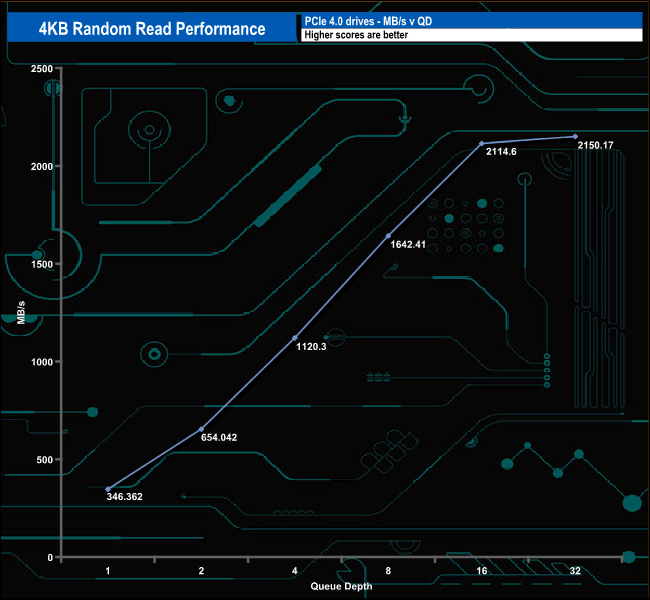Viewport: 650px width, 600px height.
Task: Click the 'Queue Depth' axis title
Action: click(340, 586)
